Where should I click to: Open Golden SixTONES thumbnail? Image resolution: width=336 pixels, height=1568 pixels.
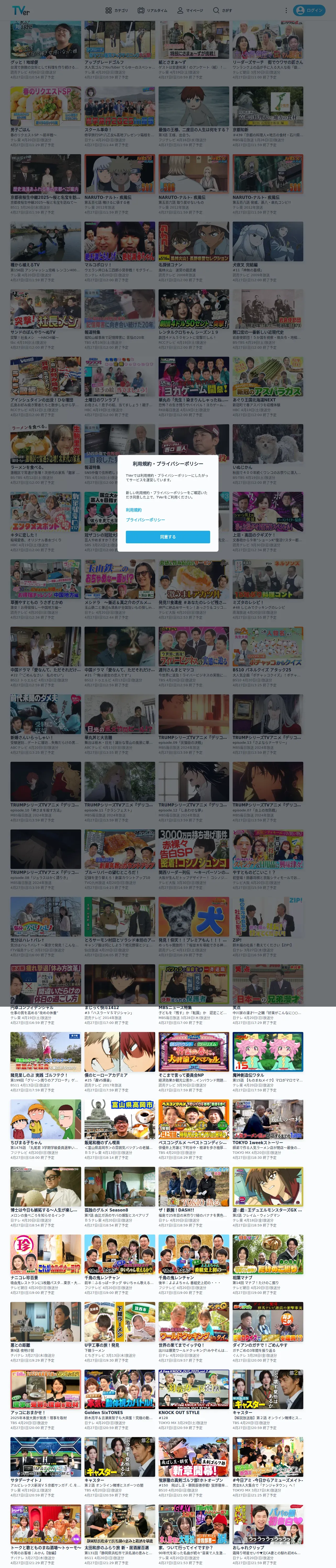(x=120, y=1388)
